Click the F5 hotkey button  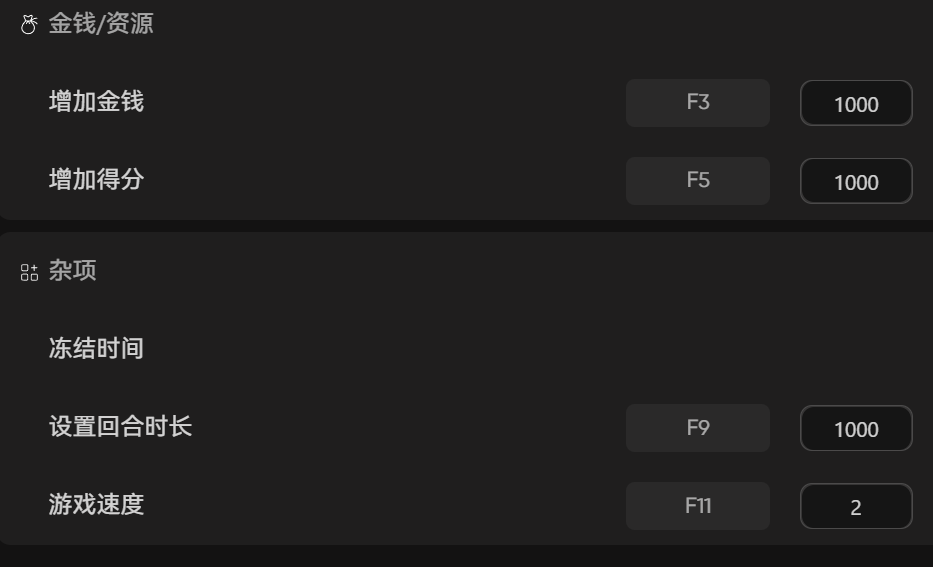(697, 181)
